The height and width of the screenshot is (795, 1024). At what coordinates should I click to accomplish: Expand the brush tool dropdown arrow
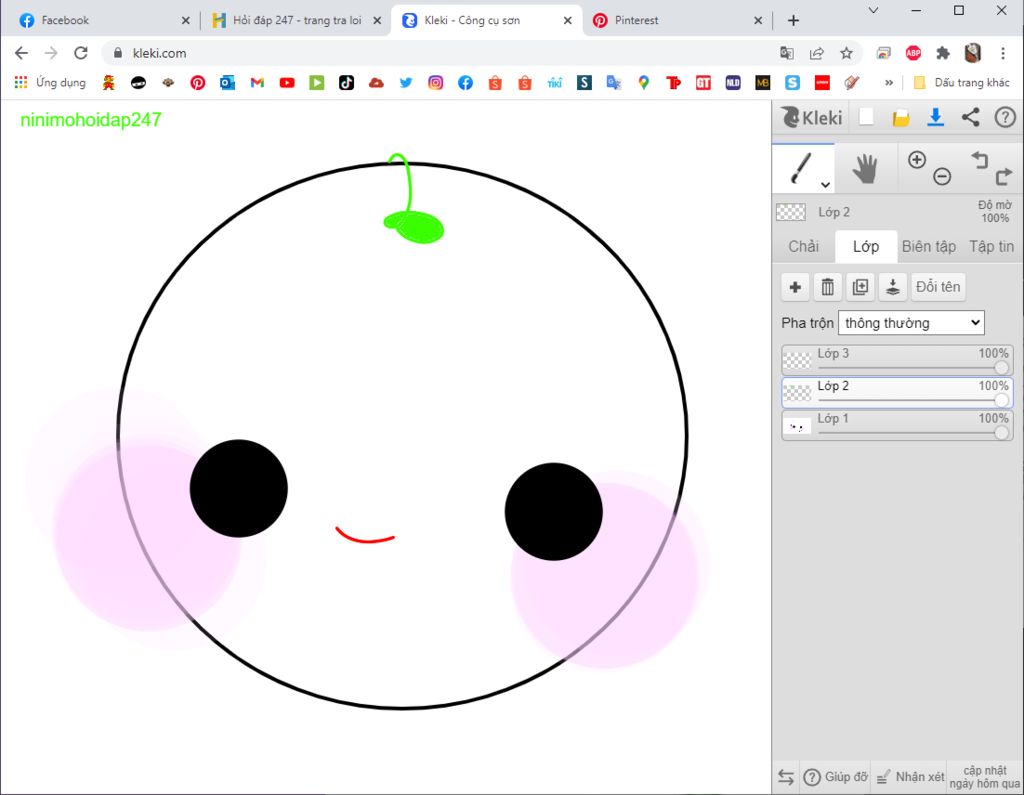coord(825,185)
